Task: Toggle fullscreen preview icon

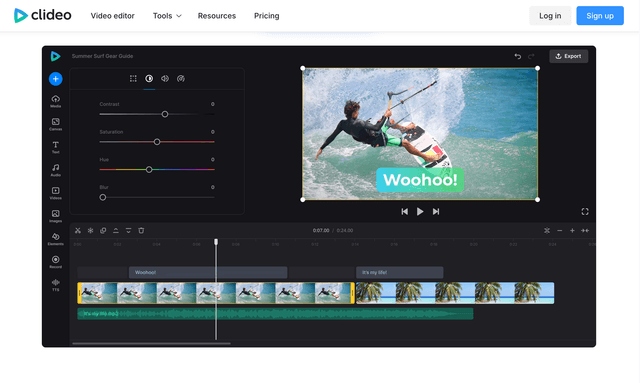Action: coord(585,212)
